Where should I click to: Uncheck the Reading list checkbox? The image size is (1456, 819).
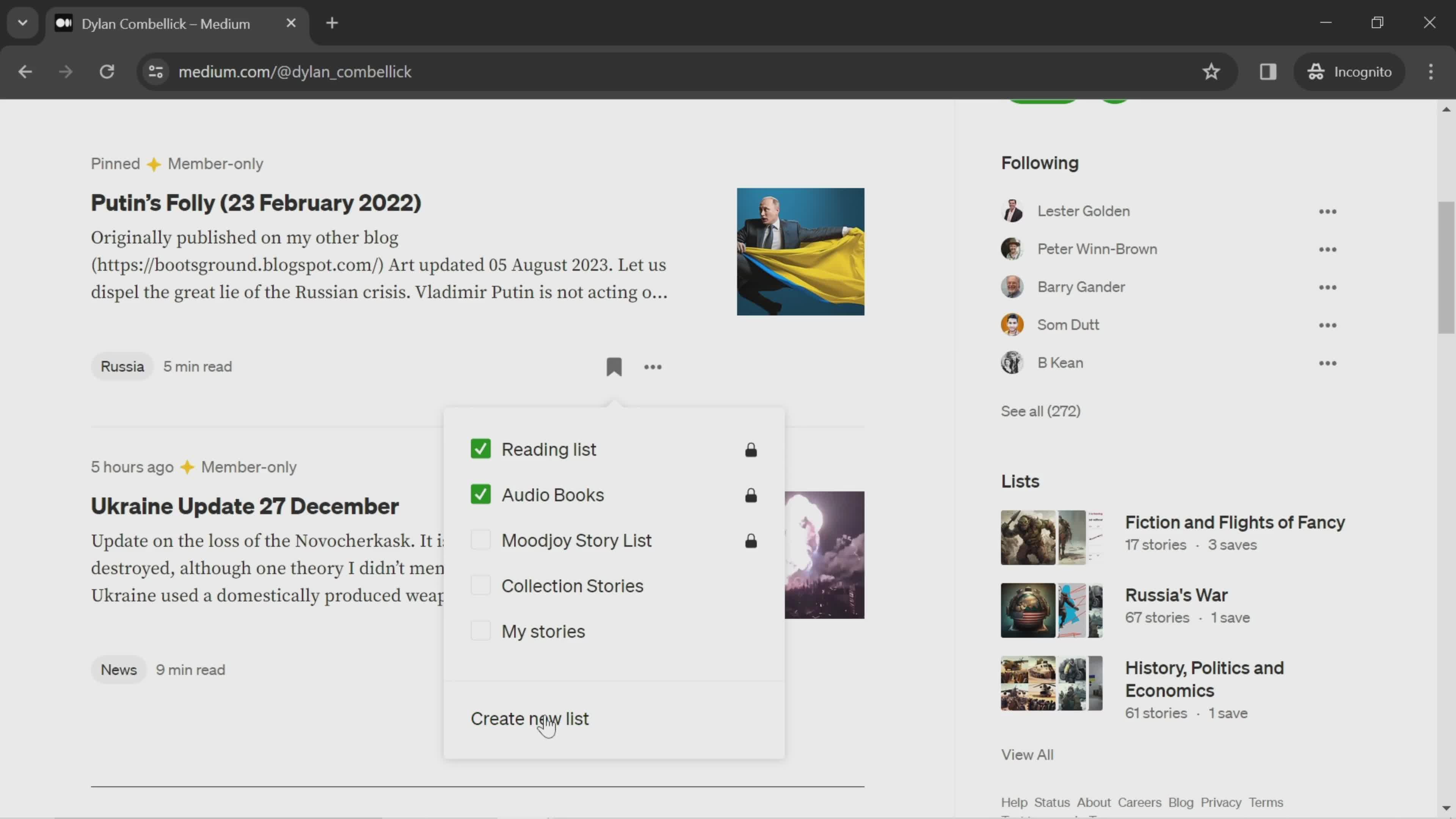(480, 449)
